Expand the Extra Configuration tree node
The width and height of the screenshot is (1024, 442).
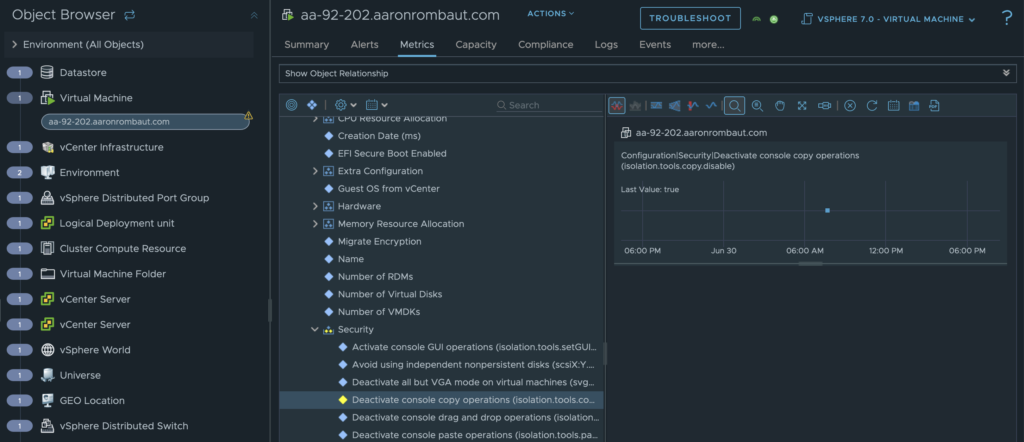pos(315,171)
